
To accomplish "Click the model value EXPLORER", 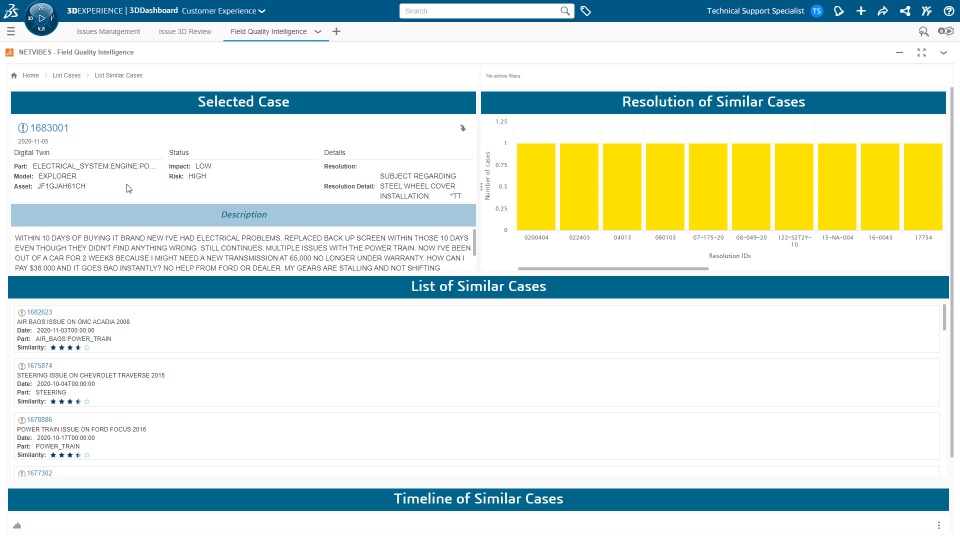I will (x=57, y=176).
